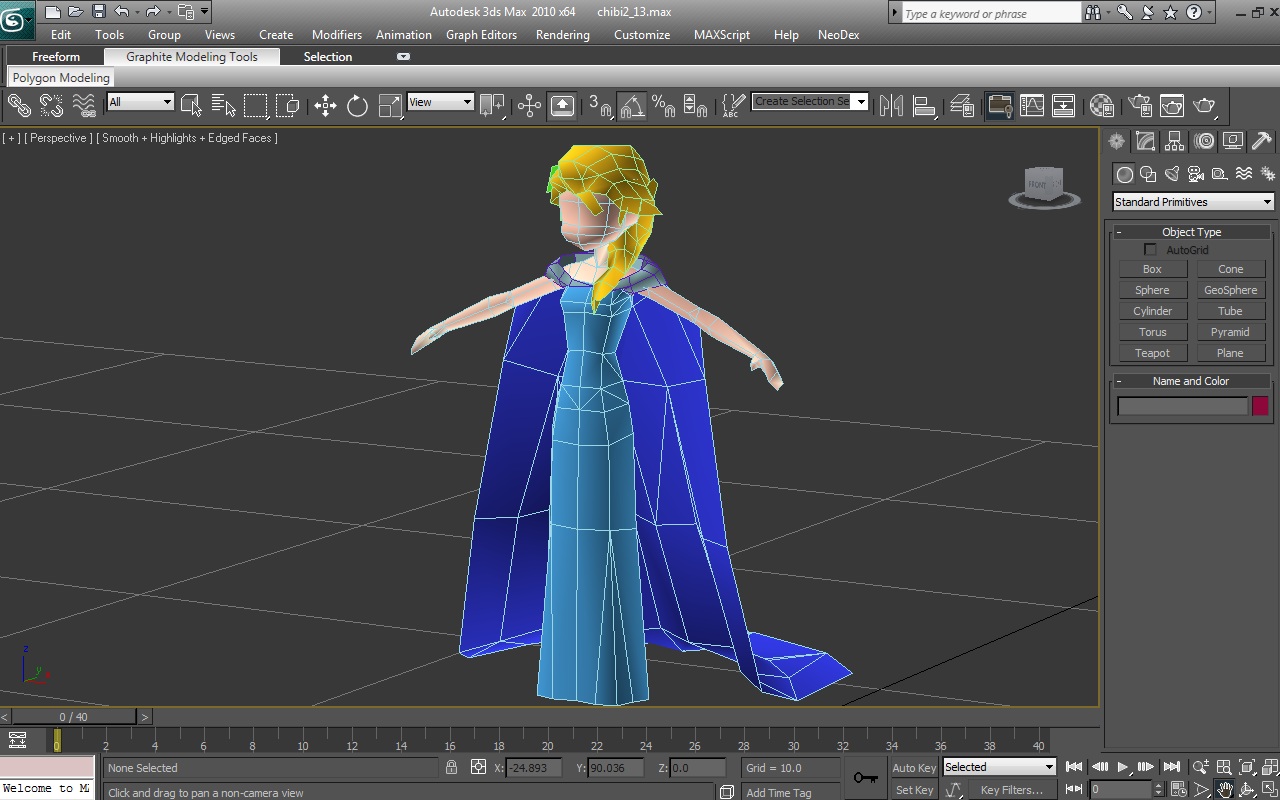Toggle Keyboard Shortcut Override button
Viewport: 1280px width, 800px height.
(562, 105)
